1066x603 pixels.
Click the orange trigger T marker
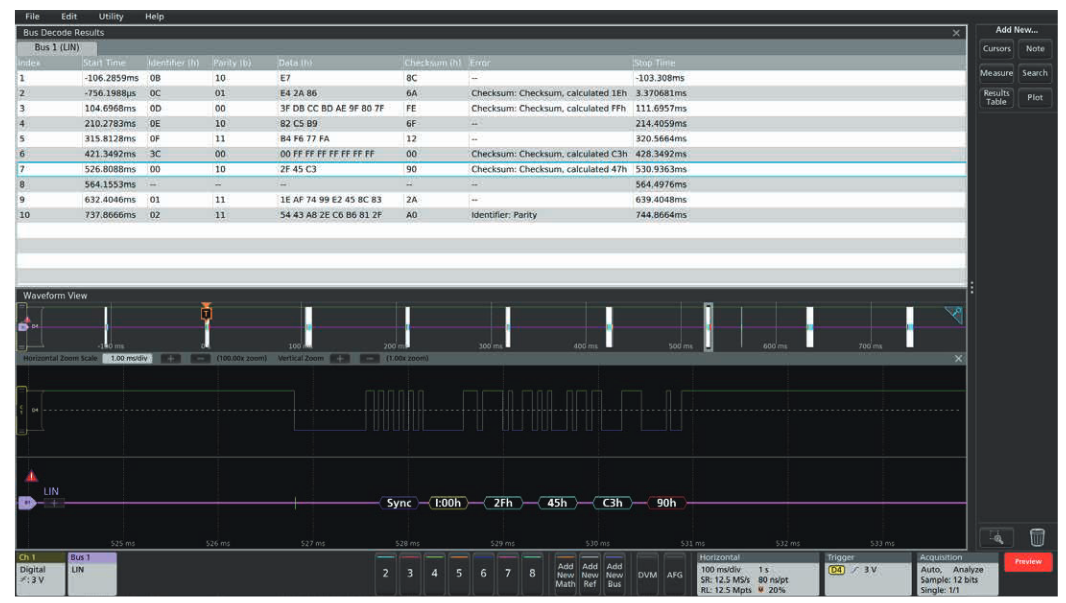coord(206,312)
